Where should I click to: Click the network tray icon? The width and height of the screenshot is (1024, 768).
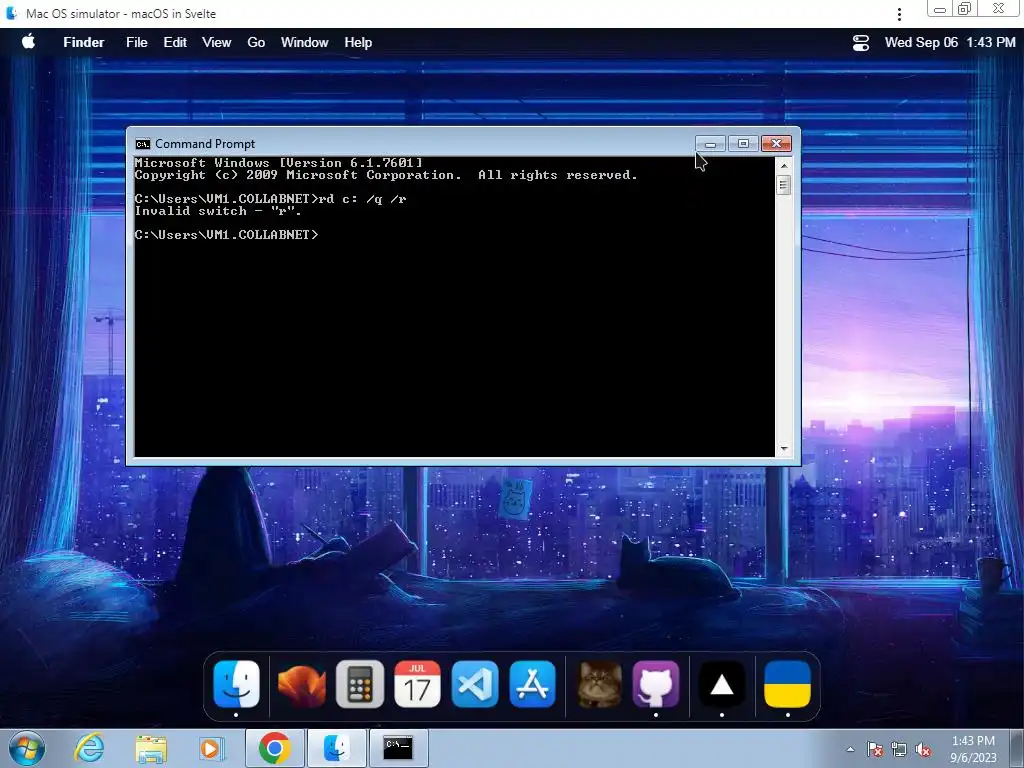coord(899,750)
